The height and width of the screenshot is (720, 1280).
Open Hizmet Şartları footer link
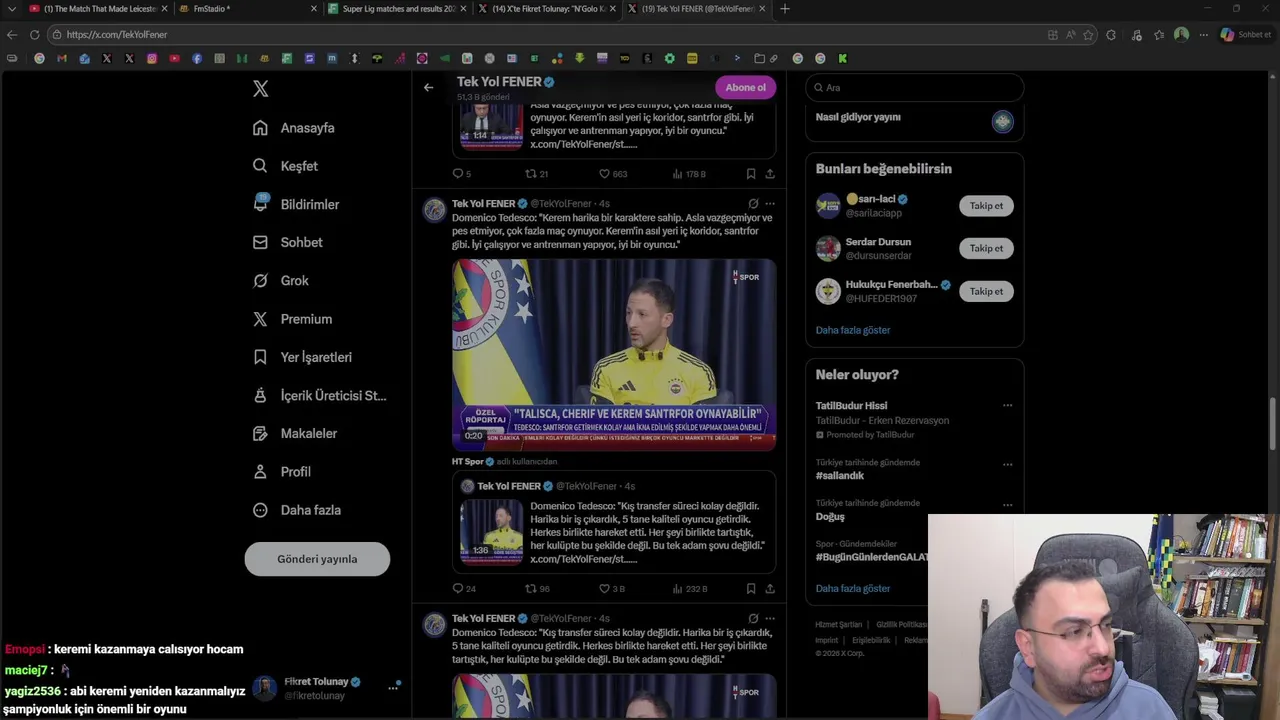(x=838, y=625)
